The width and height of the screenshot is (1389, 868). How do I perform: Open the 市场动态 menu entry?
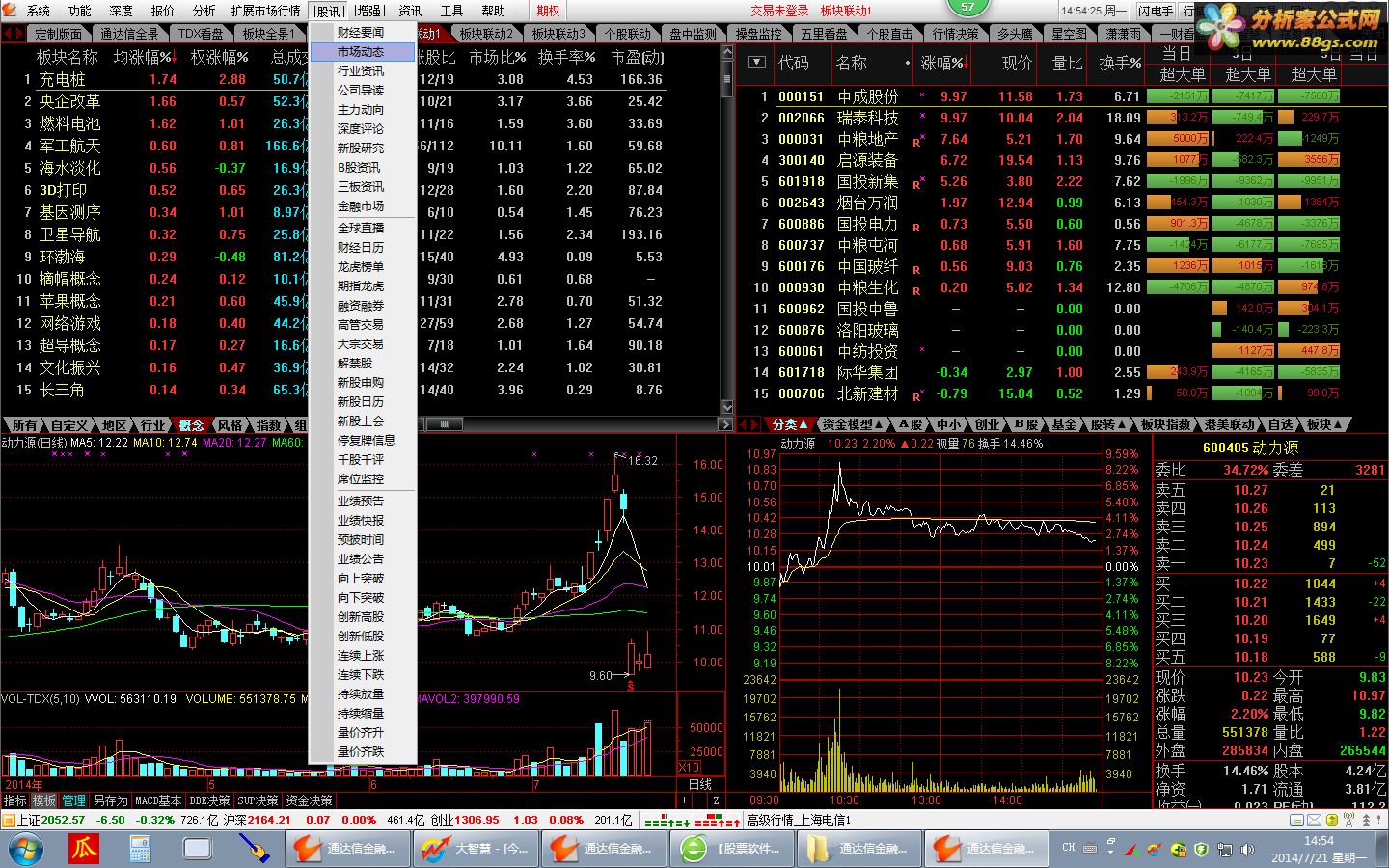(x=363, y=52)
